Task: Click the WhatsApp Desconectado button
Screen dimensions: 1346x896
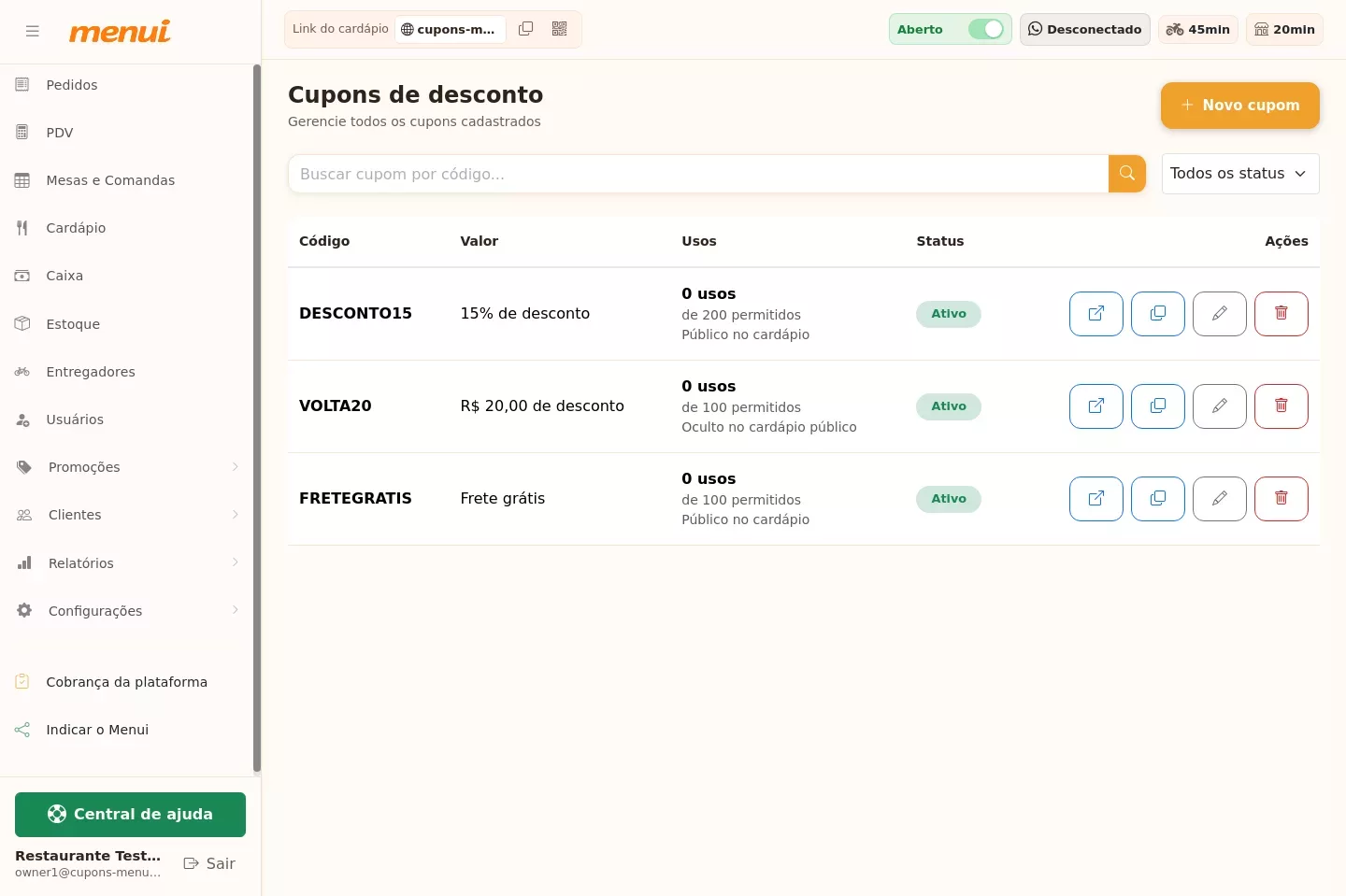Action: [x=1085, y=29]
